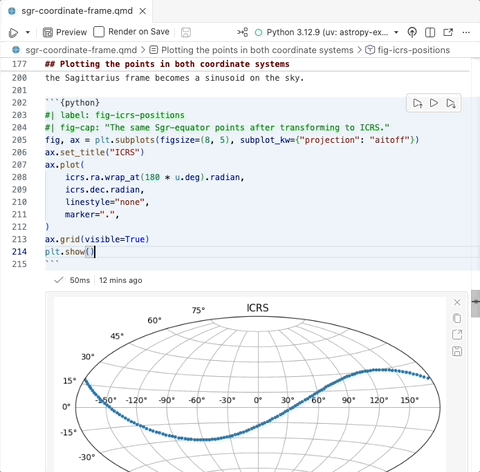The width and height of the screenshot is (480, 472).
Task: Click the publish upload circle icon
Action: pyautogui.click(x=412, y=32)
